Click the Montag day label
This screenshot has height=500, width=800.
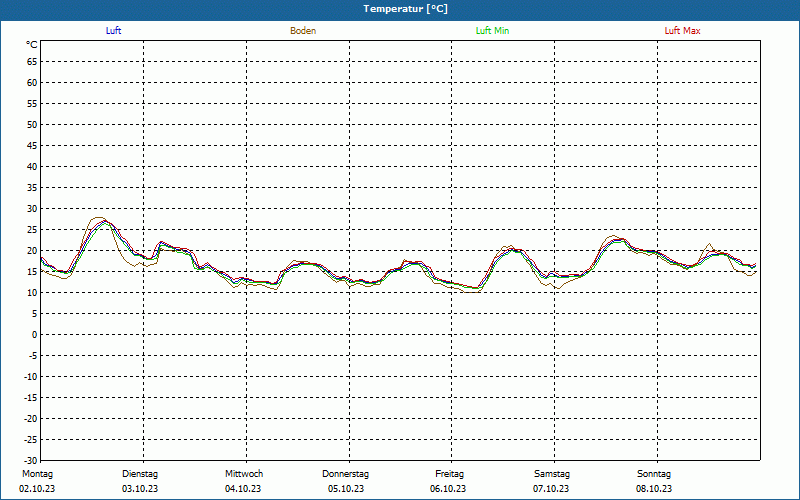pos(38,474)
